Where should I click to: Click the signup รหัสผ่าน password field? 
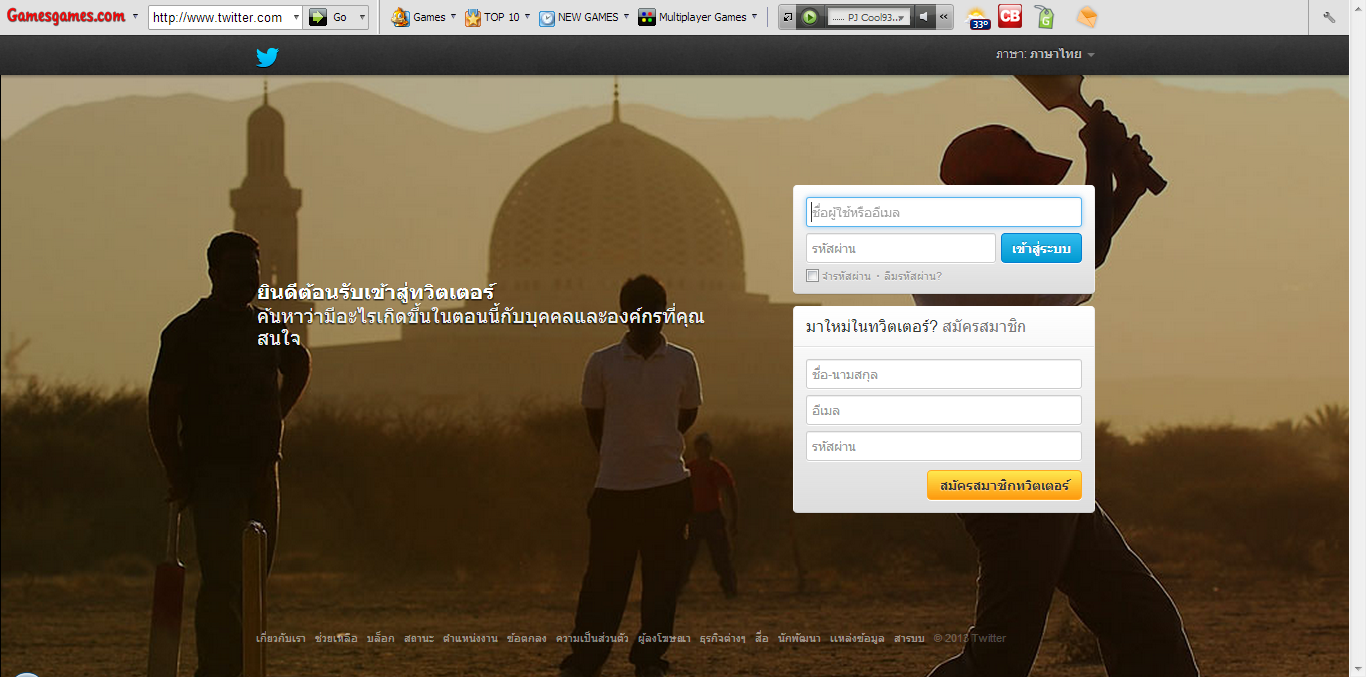pos(944,446)
